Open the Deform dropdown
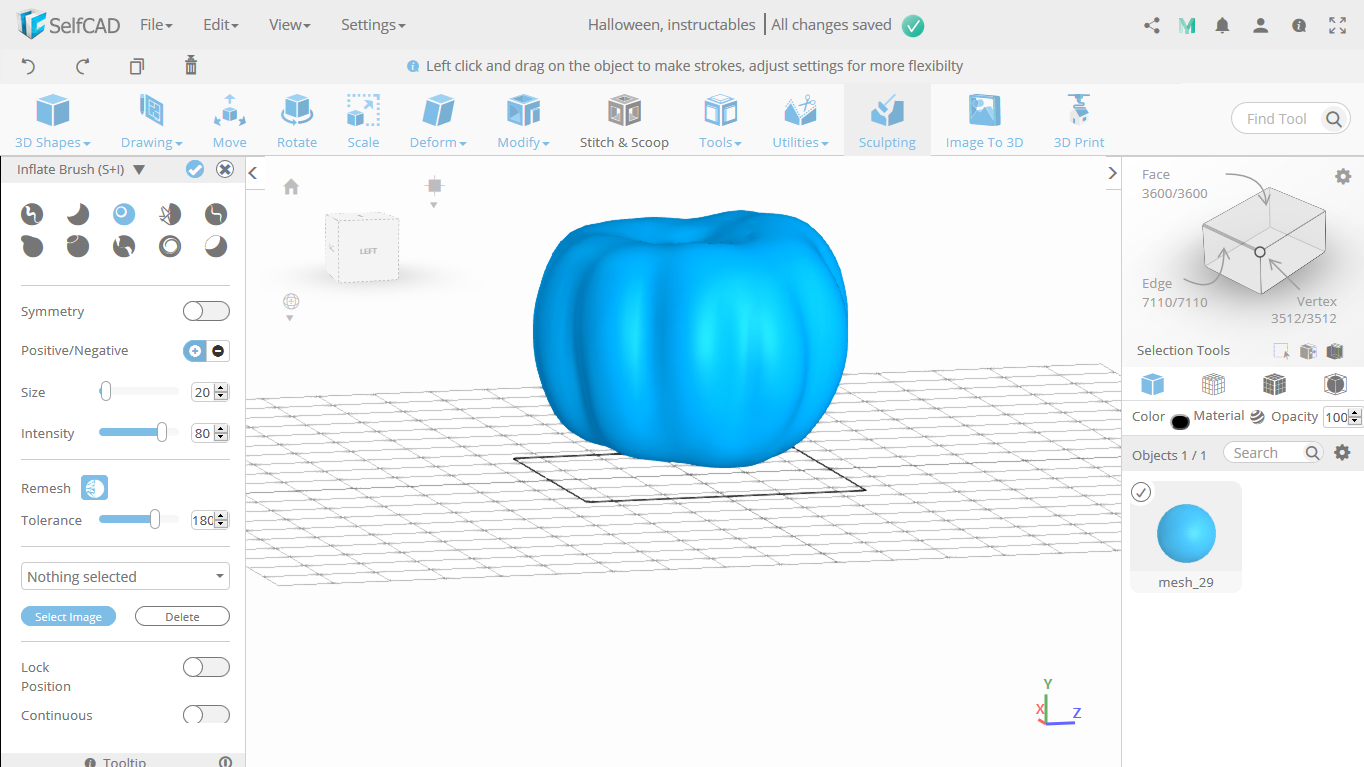The height and width of the screenshot is (767, 1364). tap(438, 121)
